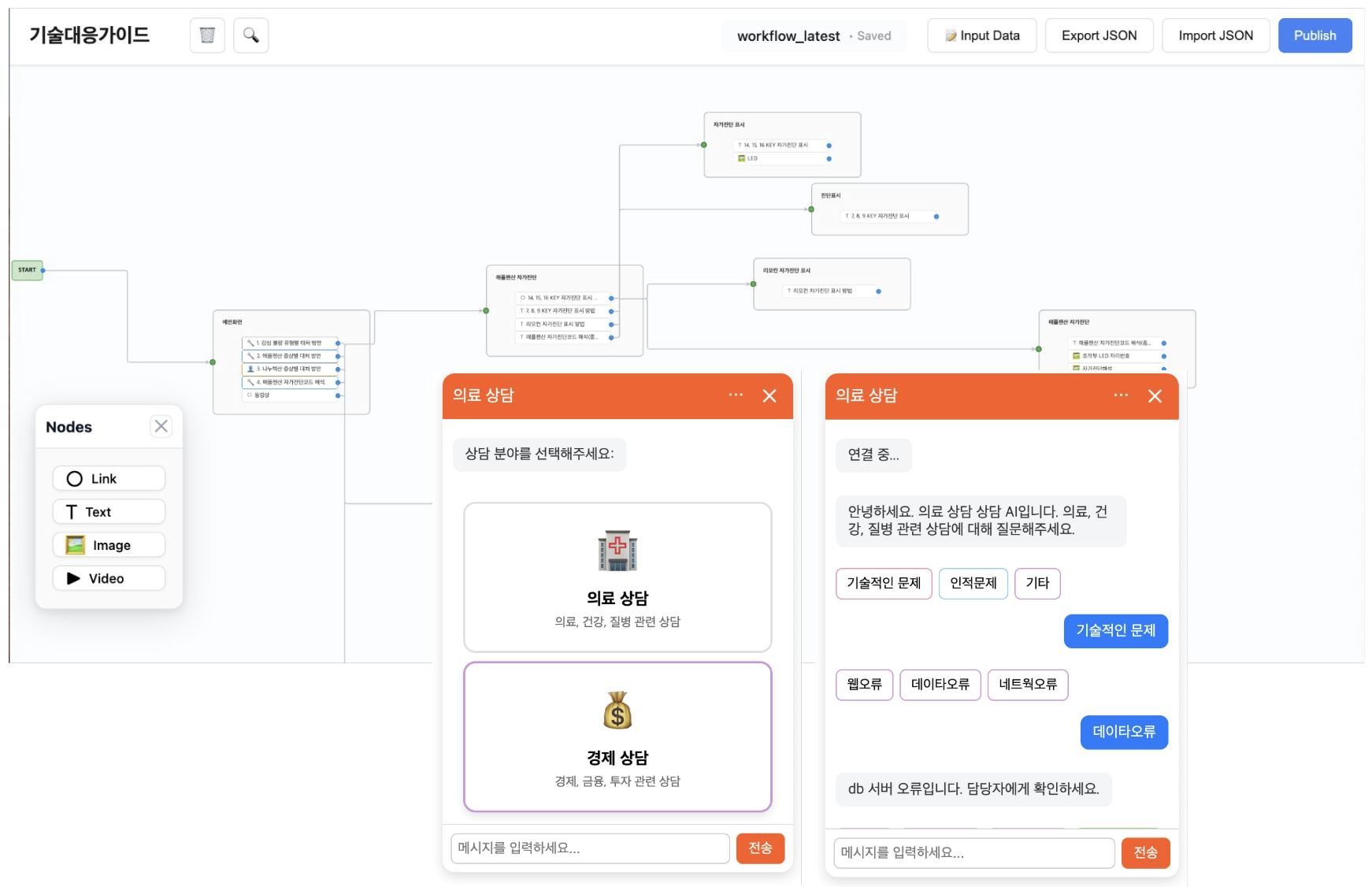Click the green START node
Image resolution: width=1372 pixels, height=887 pixels.
pos(27,270)
